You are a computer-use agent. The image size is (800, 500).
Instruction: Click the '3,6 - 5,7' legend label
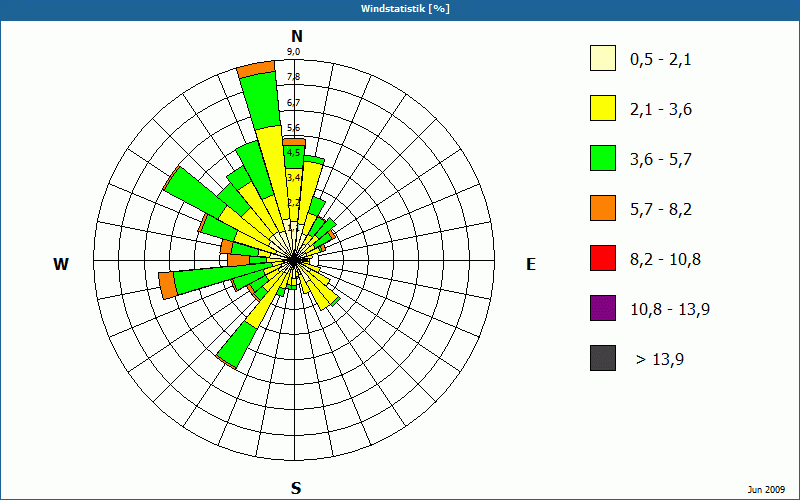[x=661, y=160]
